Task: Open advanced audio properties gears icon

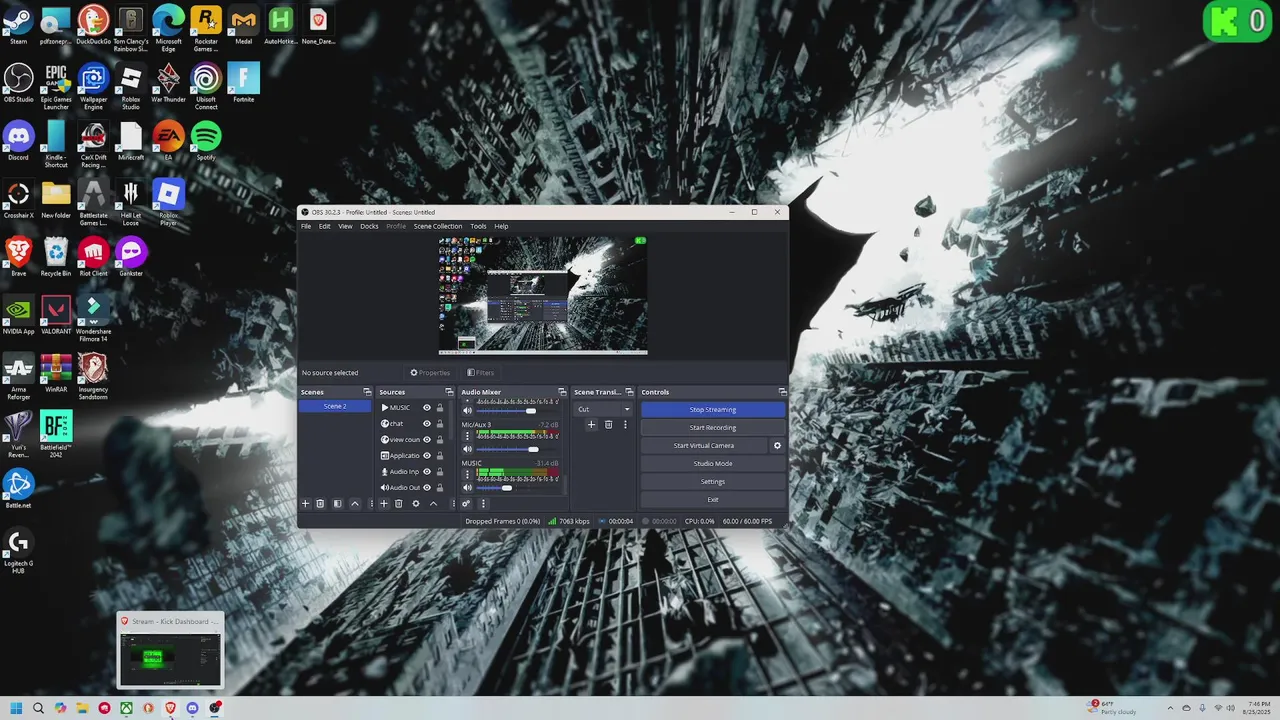Action: point(466,504)
